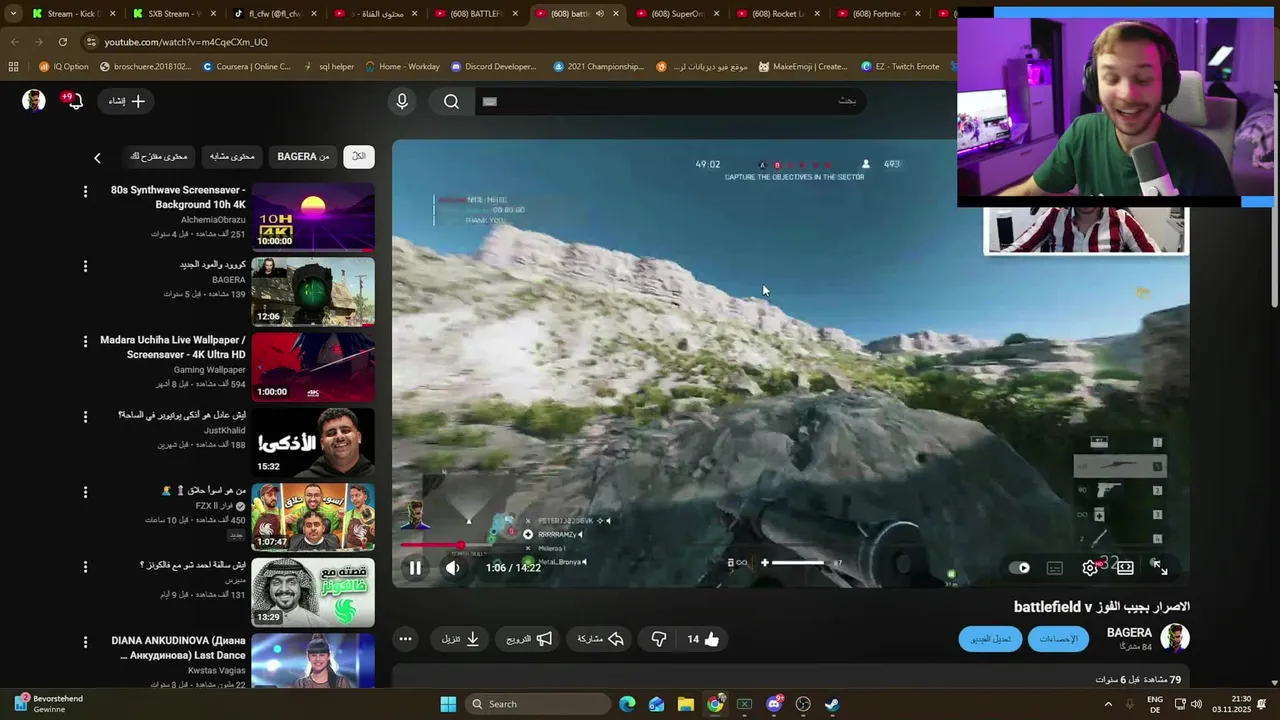Toggle the full screen icon in the player
Viewport: 1280px width, 720px height.
tap(1160, 568)
